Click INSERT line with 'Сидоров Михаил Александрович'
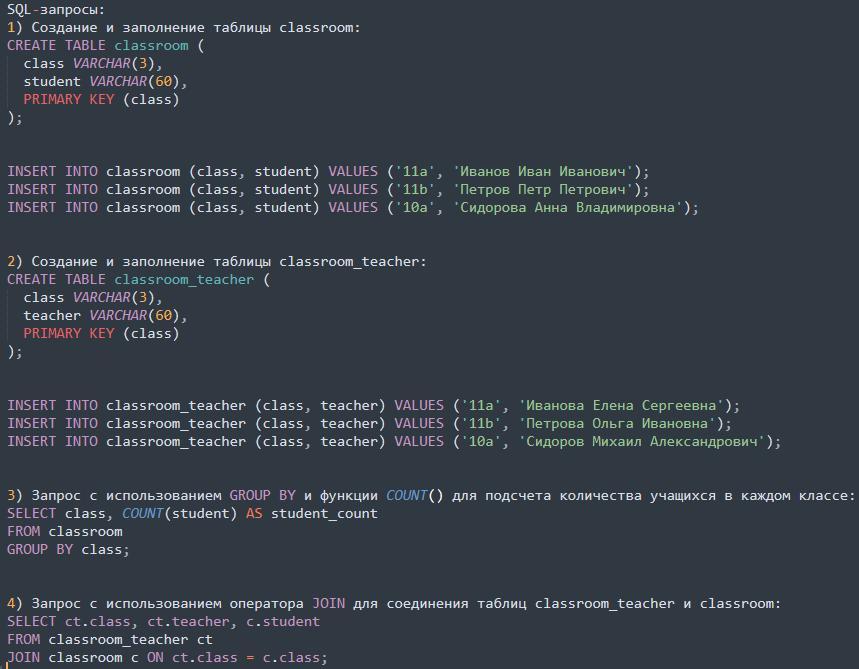The image size is (859, 669). [394, 442]
